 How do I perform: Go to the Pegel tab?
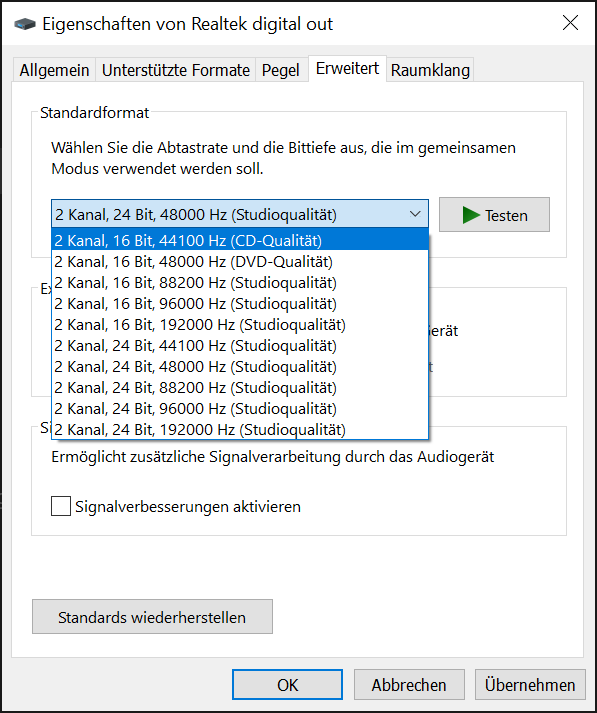[281, 70]
